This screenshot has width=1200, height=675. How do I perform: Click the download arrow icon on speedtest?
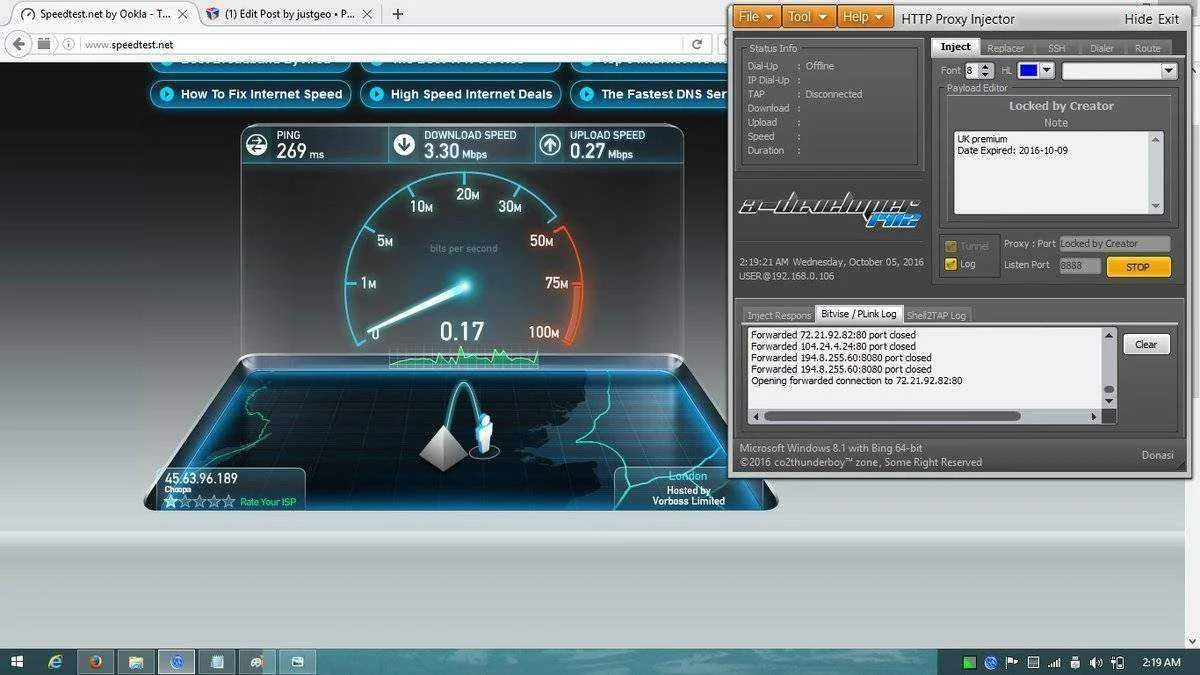pos(404,145)
